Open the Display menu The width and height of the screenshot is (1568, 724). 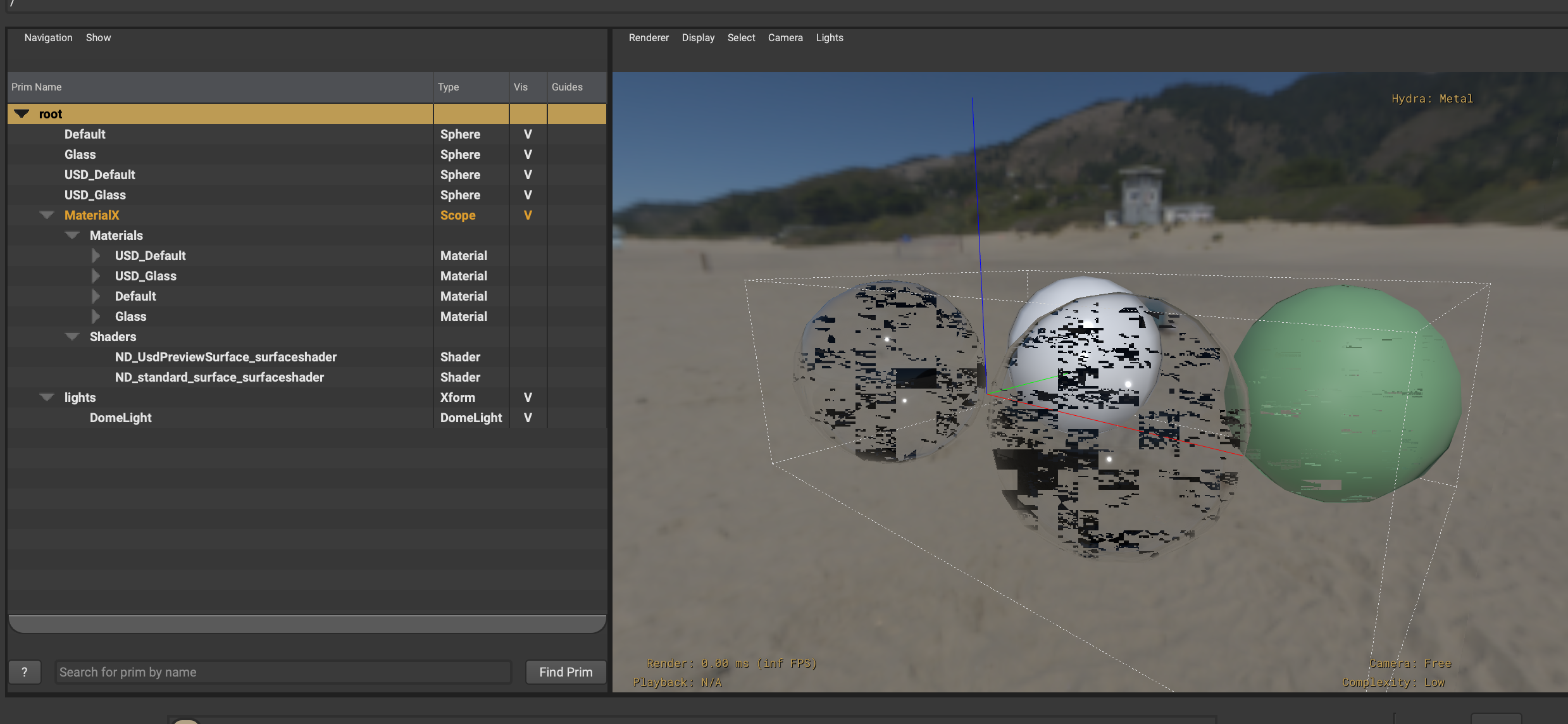click(x=698, y=37)
